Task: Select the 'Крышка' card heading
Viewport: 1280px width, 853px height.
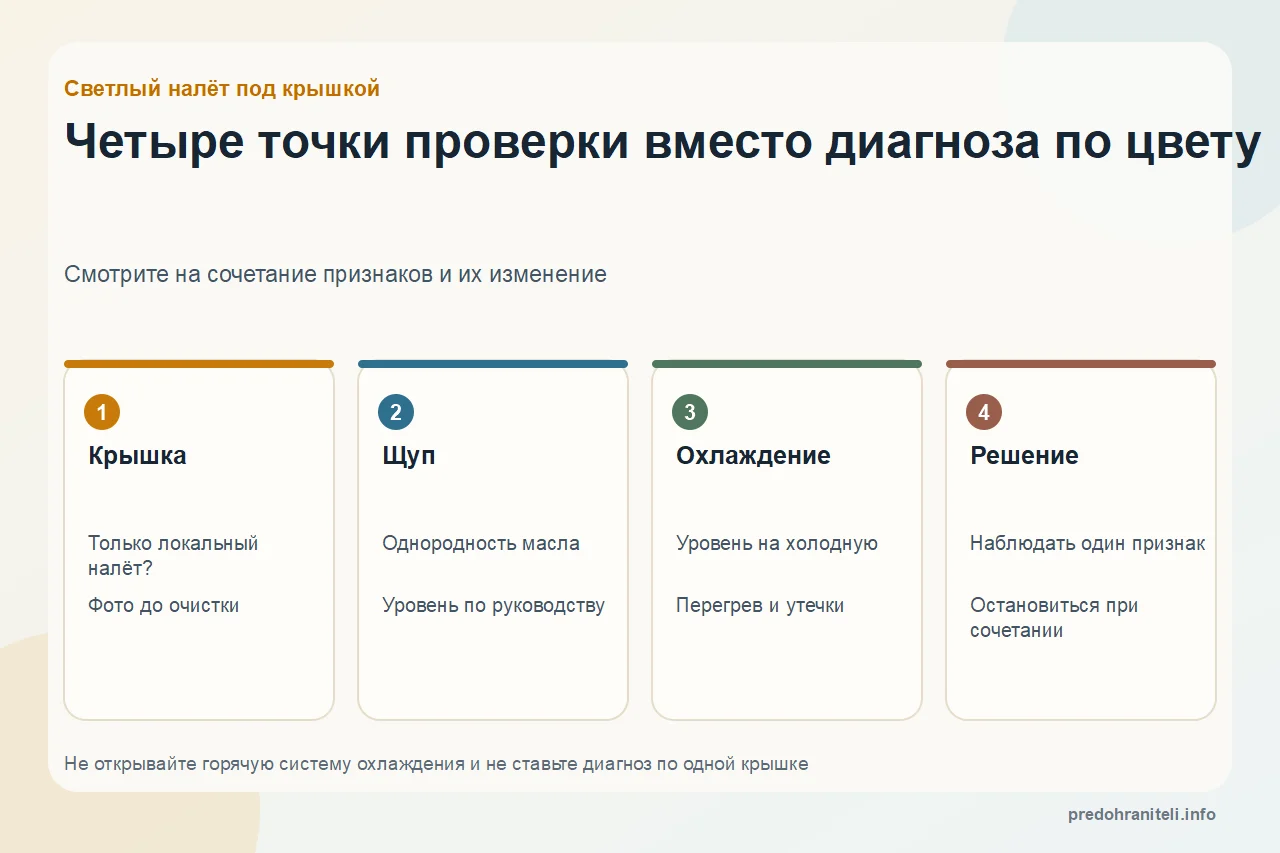Action: 137,456
